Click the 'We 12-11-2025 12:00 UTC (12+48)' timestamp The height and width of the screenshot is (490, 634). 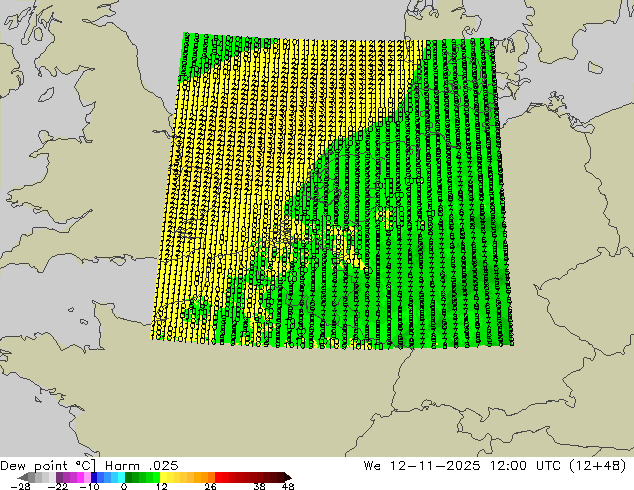pyautogui.click(x=495, y=466)
